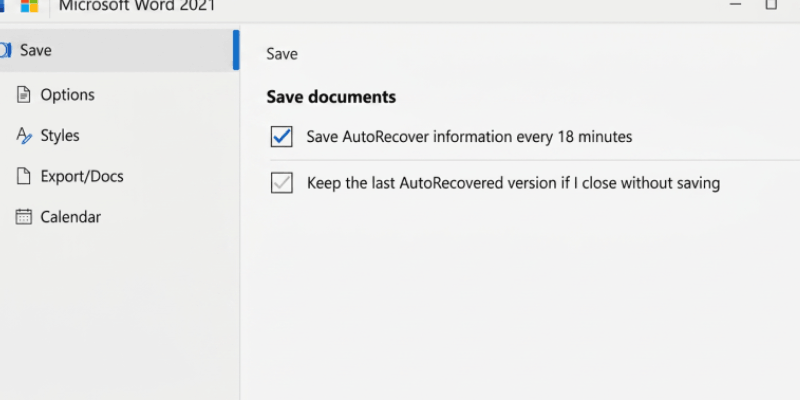Viewport: 800px width, 400px height.
Task: Click the Save documents heading
Action: tap(331, 97)
